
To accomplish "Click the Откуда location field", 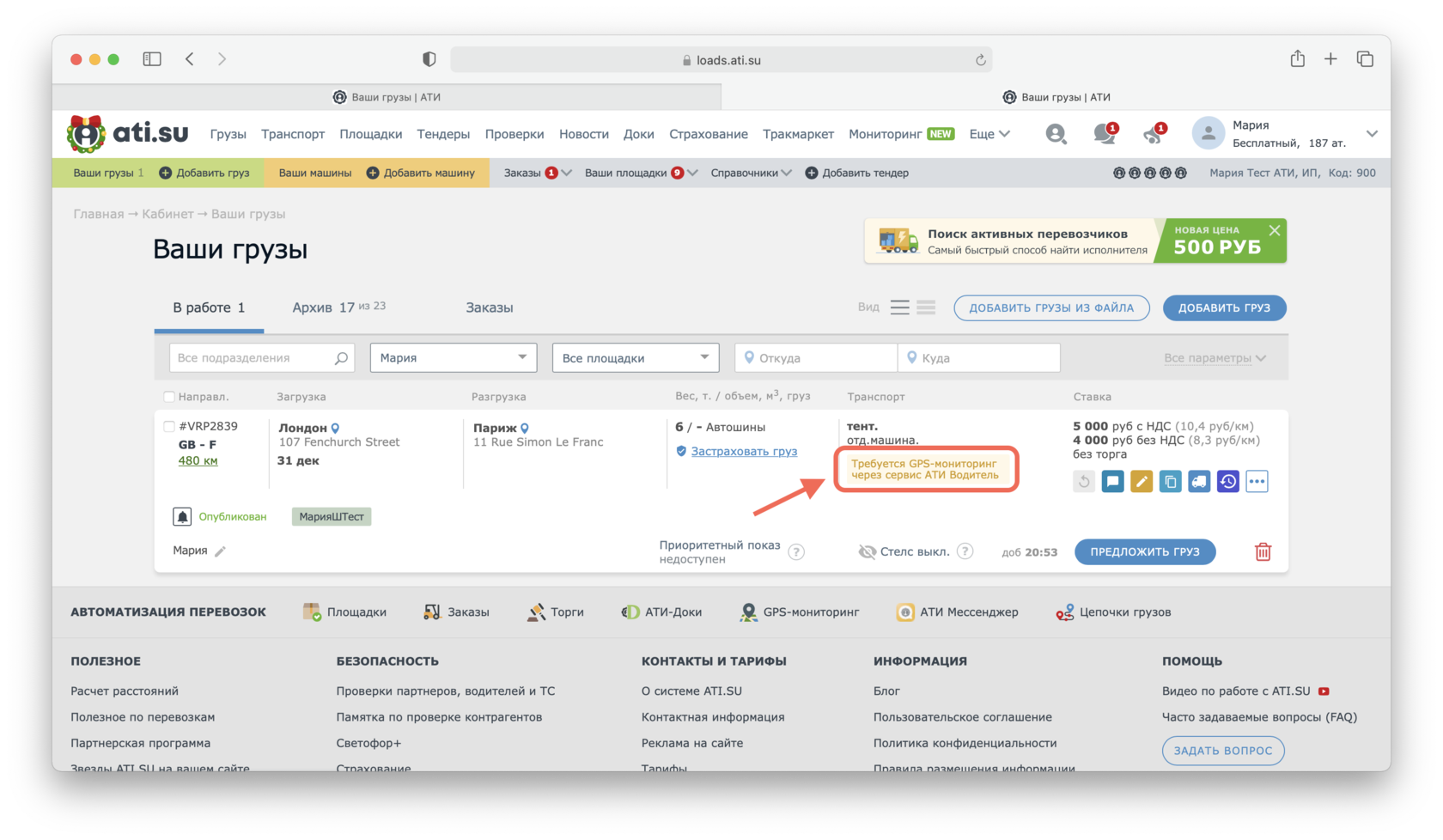I will 816,358.
